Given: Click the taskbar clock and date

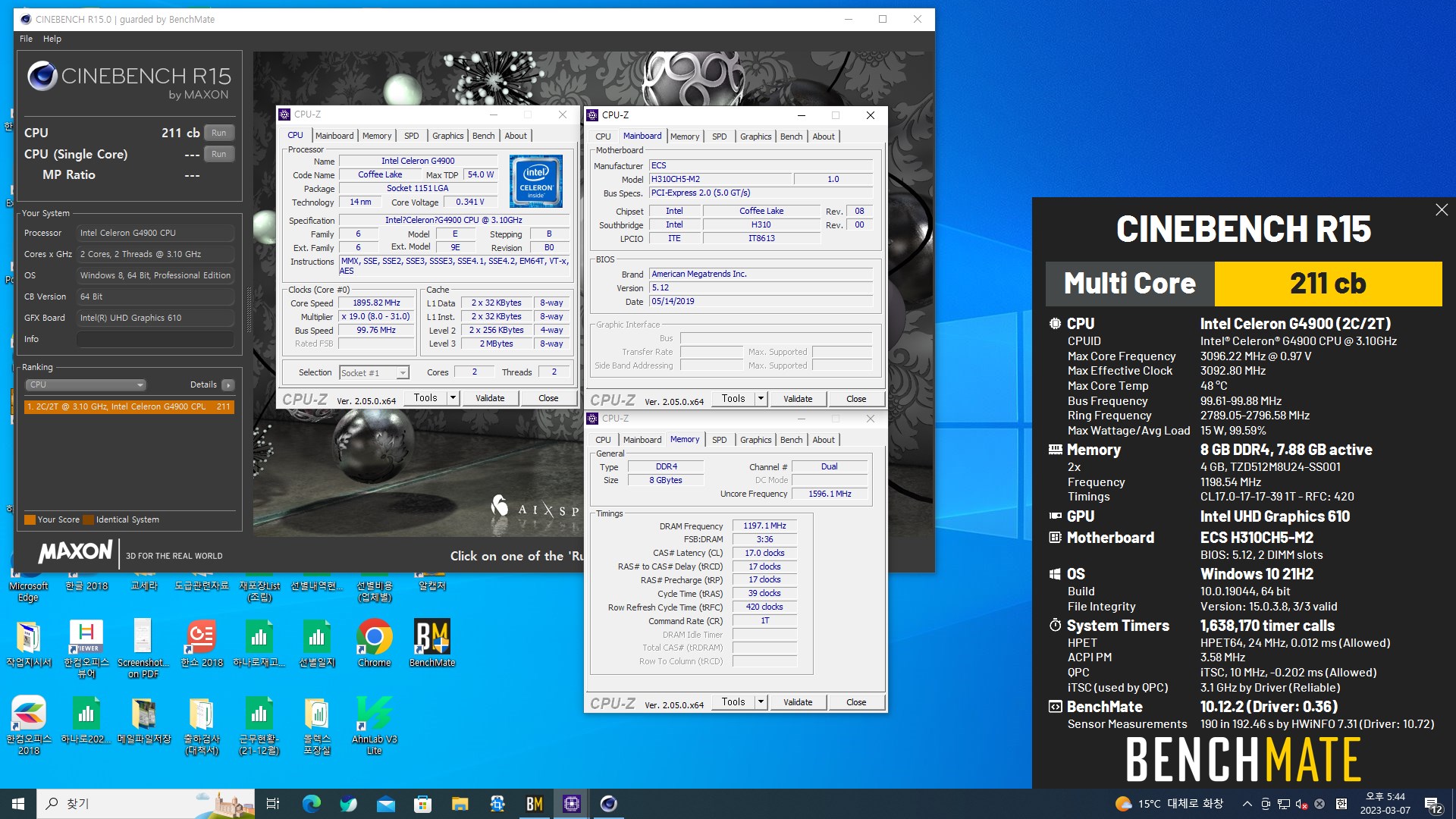Looking at the screenshot, I should pos(1385,804).
